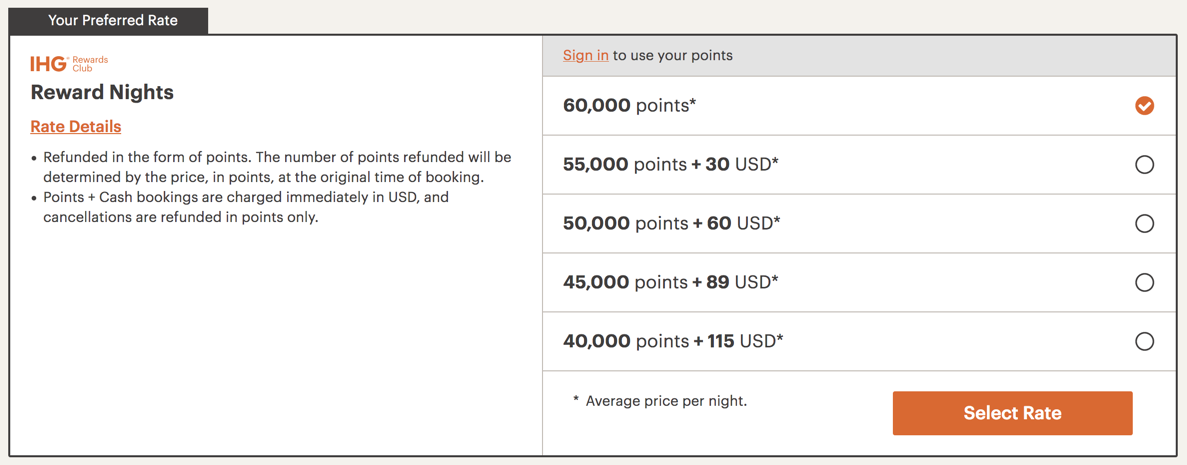The width and height of the screenshot is (1187, 465).
Task: Click the Points + Cash bookings bullet
Action: tap(245, 207)
